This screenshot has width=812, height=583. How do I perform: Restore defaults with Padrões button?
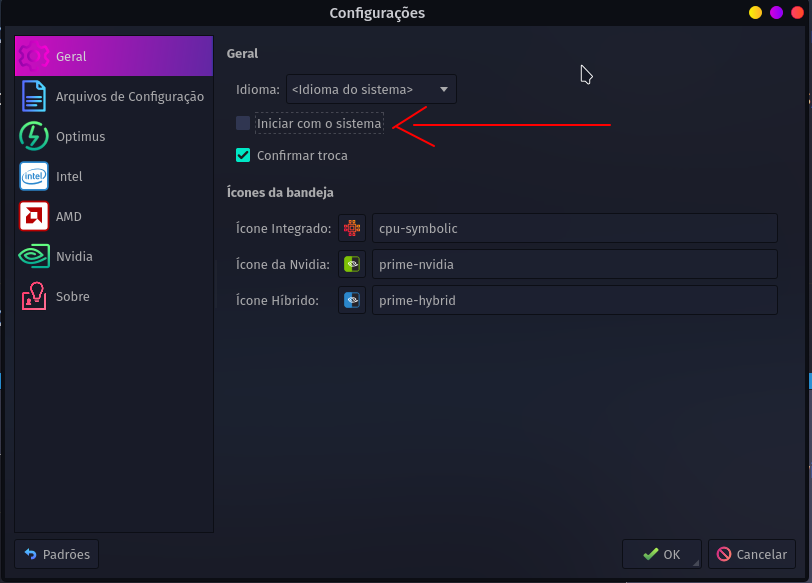tap(56, 554)
